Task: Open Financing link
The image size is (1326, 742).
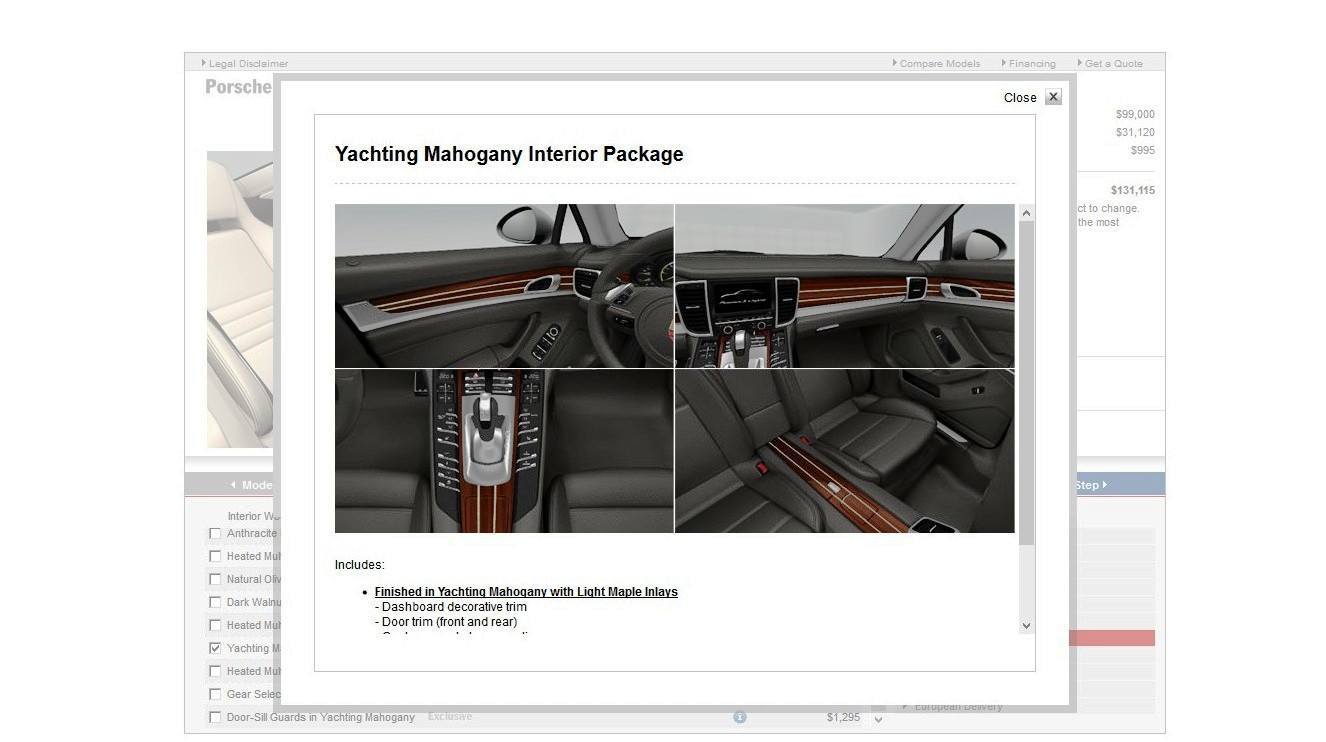Action: click(1031, 63)
